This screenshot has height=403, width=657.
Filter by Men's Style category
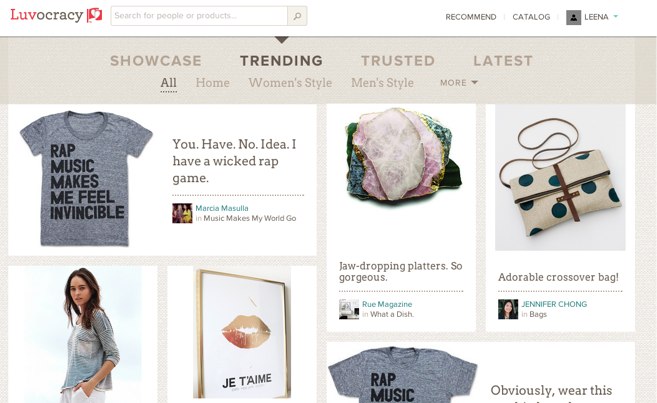(x=382, y=83)
